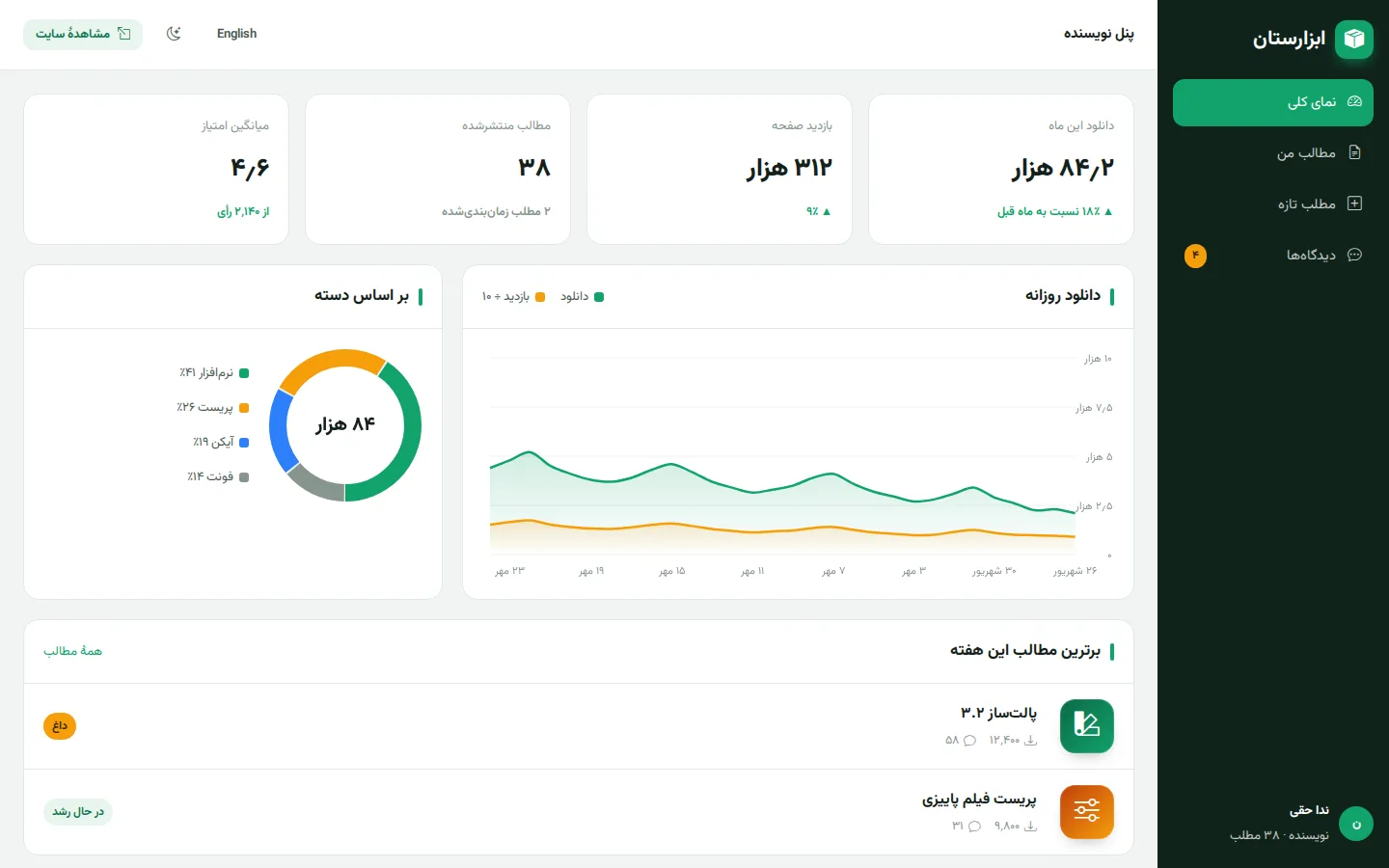
Task: Click the download icon beside ۹٬۸۰۰
Action: tap(1030, 827)
